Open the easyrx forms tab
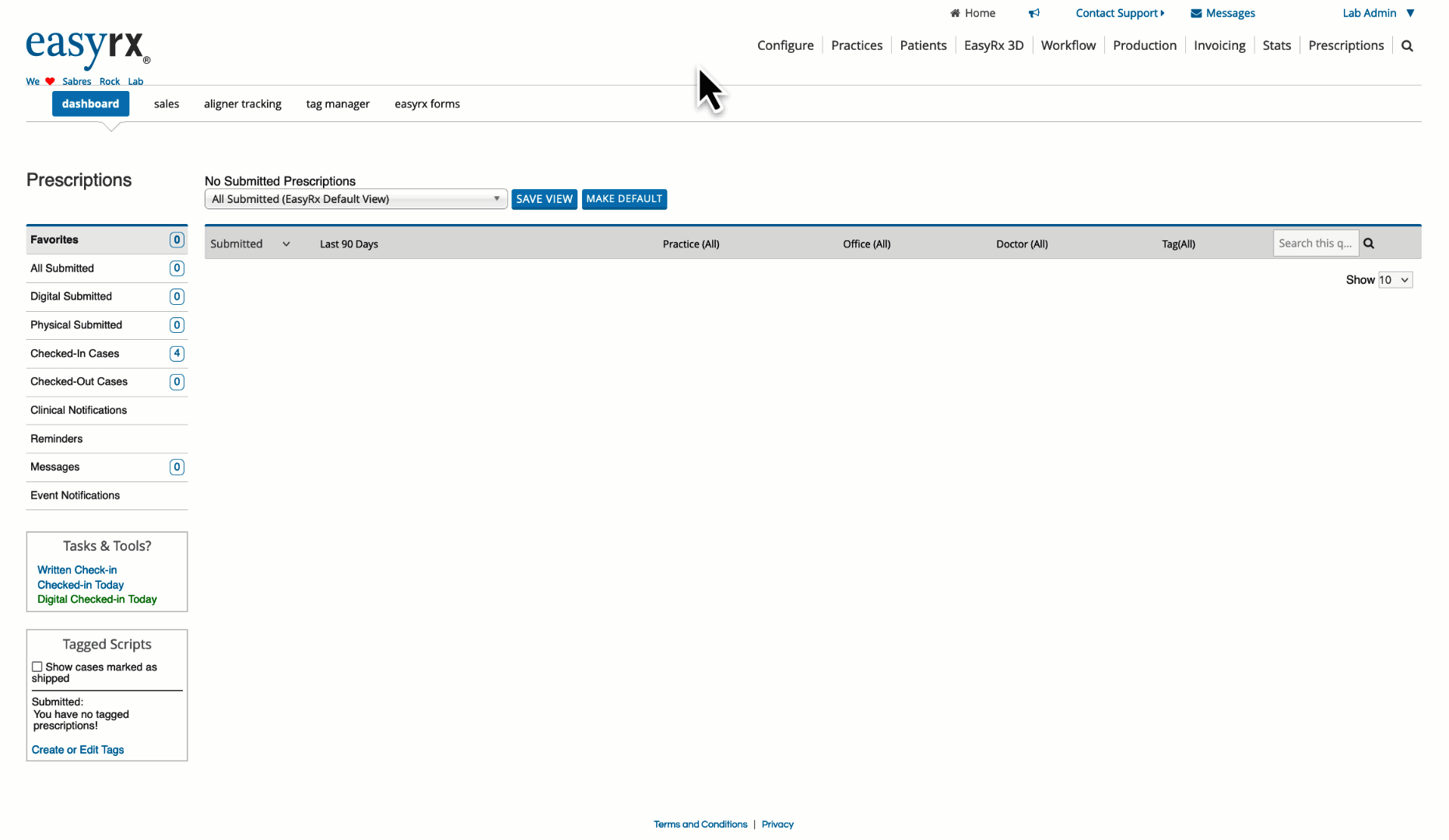The width and height of the screenshot is (1449, 840). [x=427, y=104]
